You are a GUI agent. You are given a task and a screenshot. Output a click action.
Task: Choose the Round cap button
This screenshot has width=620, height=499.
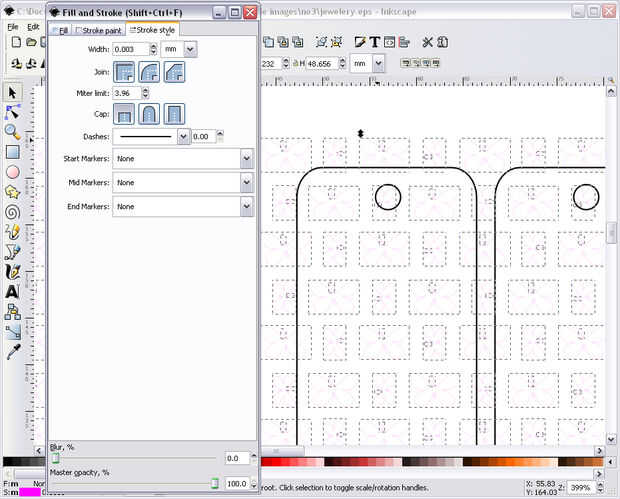(x=149, y=114)
